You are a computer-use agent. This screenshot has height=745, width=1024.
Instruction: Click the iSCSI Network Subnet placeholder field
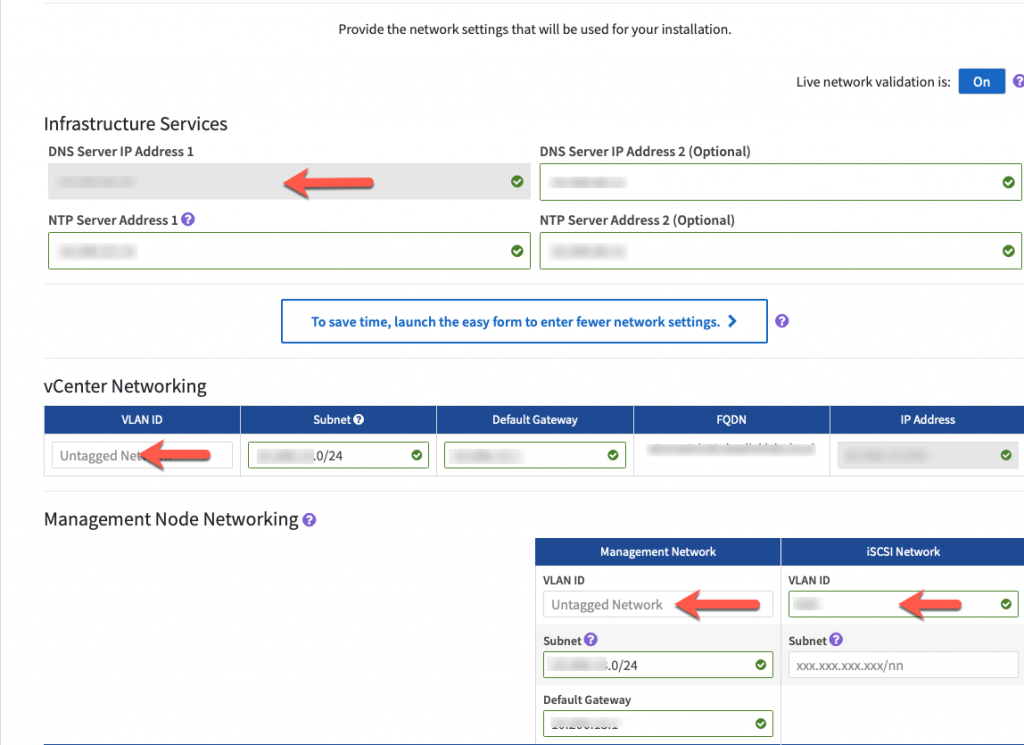point(903,665)
